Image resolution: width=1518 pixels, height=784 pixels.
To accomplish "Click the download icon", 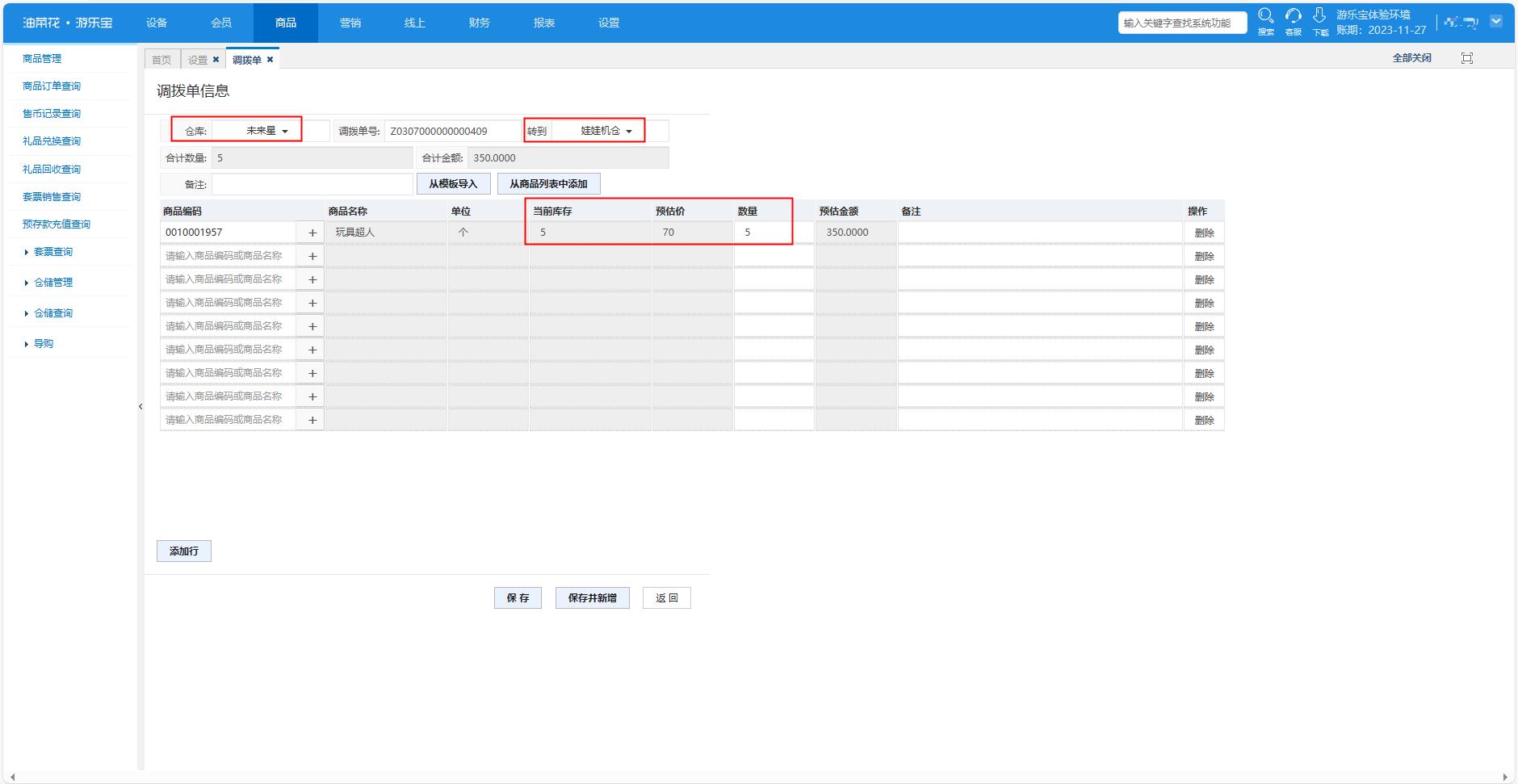I will click(1319, 16).
